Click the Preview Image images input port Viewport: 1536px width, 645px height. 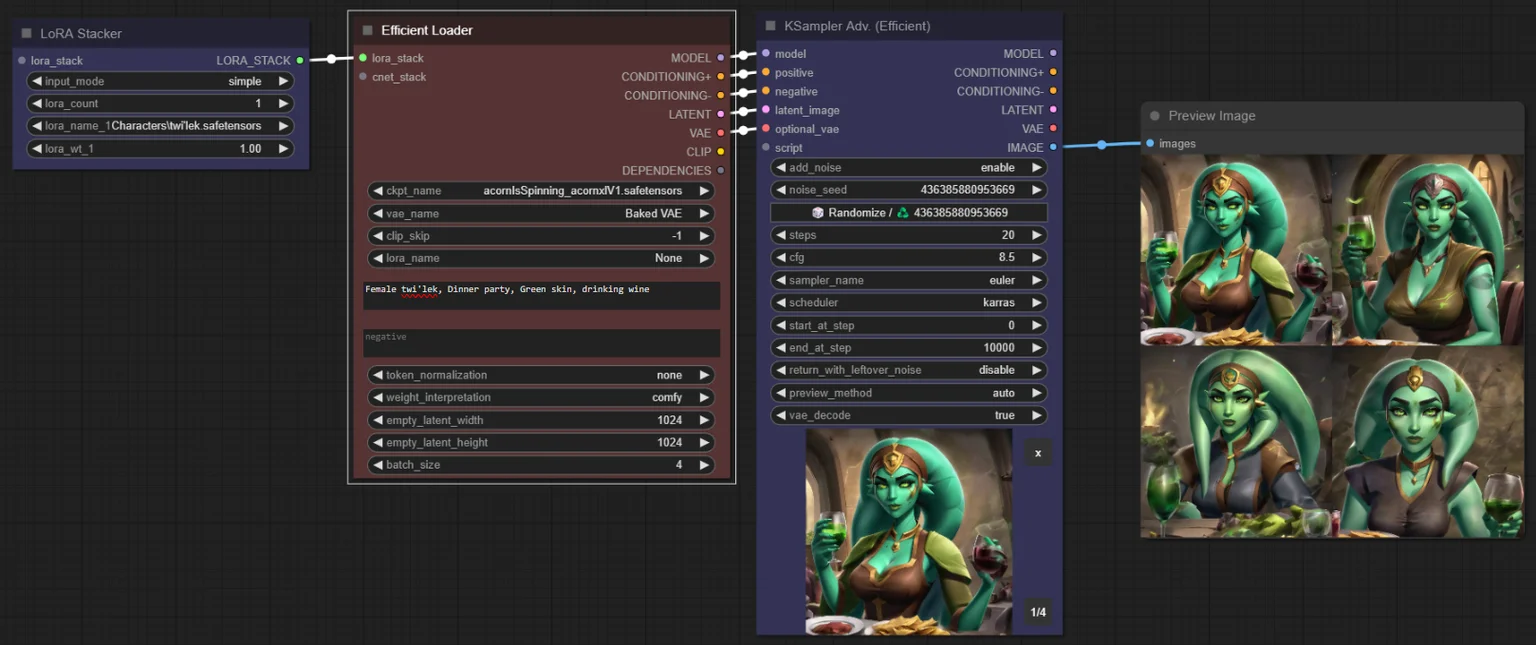[x=1150, y=143]
